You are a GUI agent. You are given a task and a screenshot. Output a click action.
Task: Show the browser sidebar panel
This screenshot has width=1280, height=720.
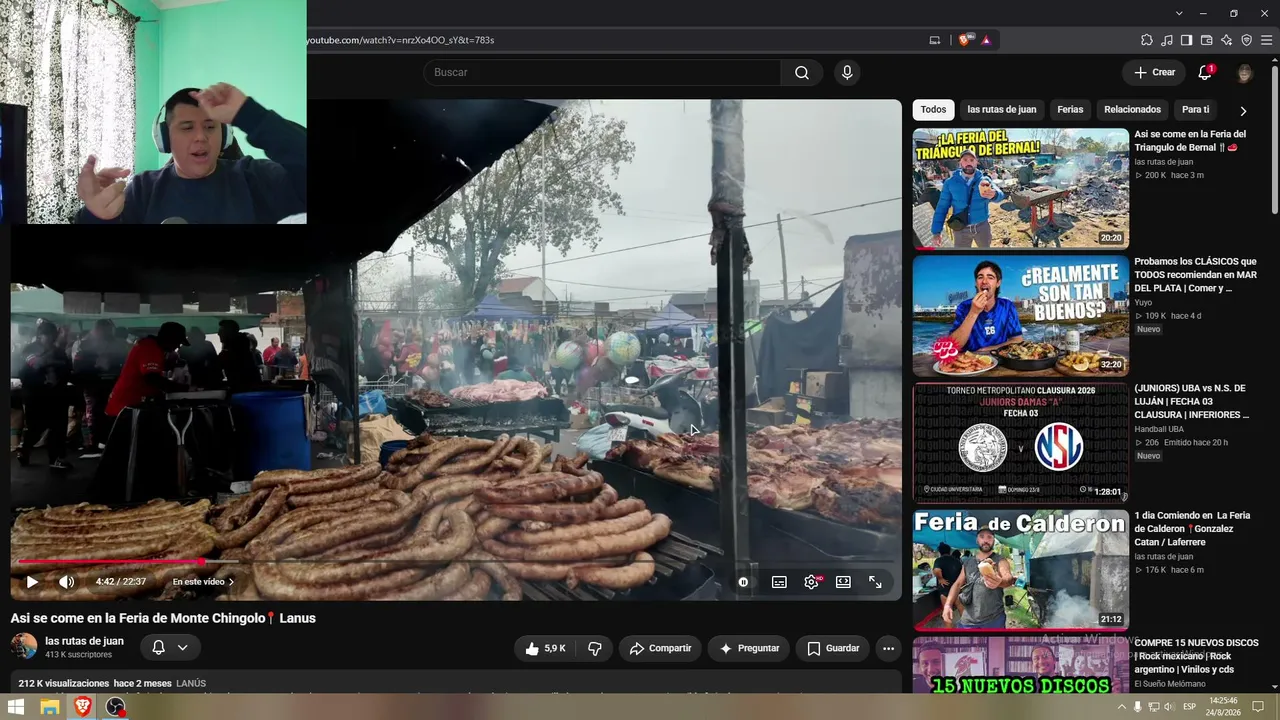1186,40
